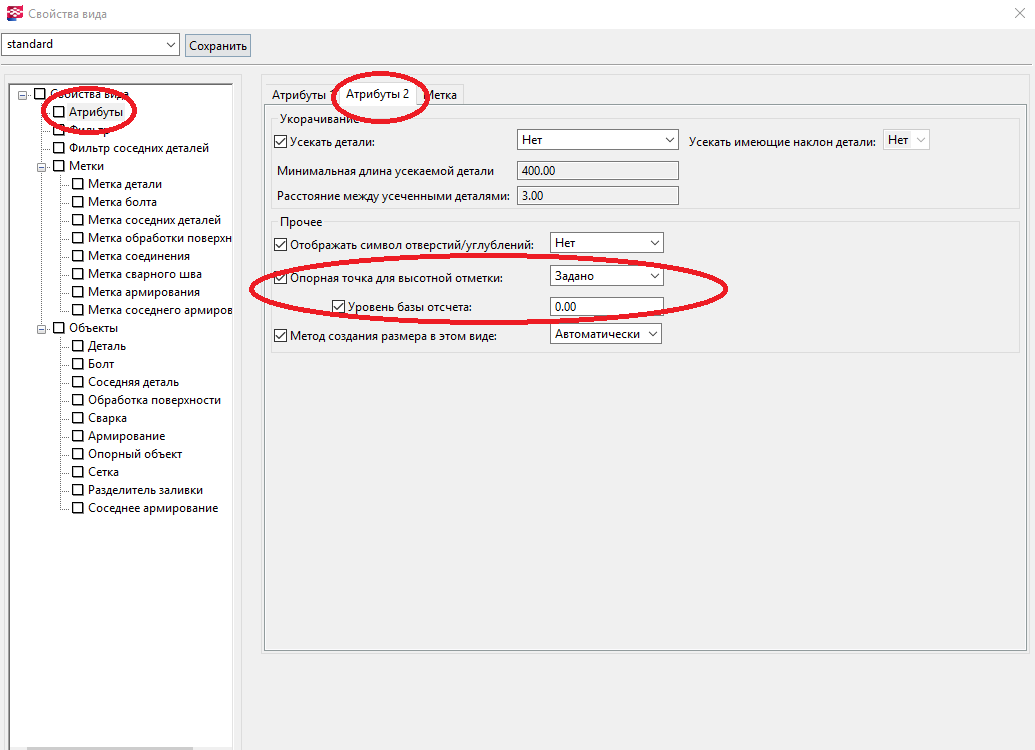Collapse the Метки tree node
Viewport: 1035px width, 750px height.
click(43, 166)
